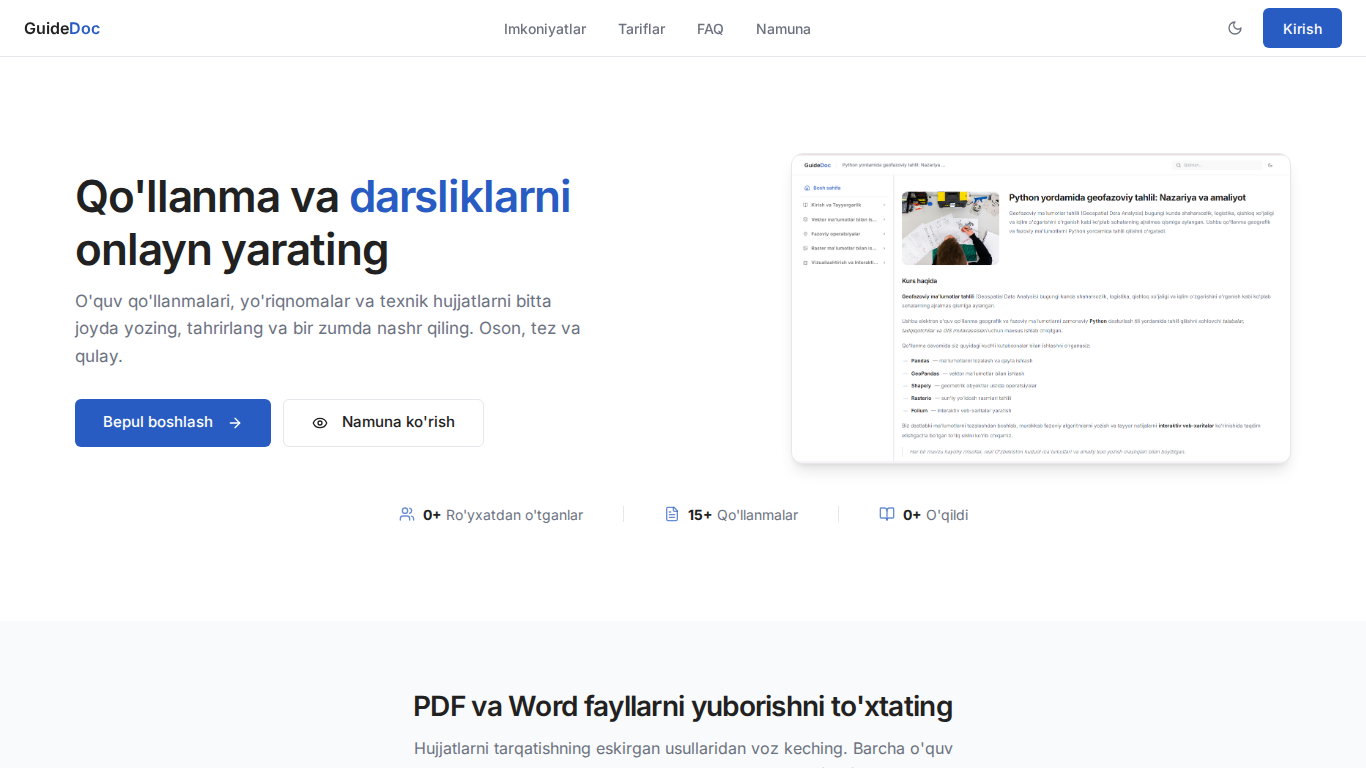Click the Namuna ko'rish button
Image resolution: width=1366 pixels, height=768 pixels.
click(383, 423)
